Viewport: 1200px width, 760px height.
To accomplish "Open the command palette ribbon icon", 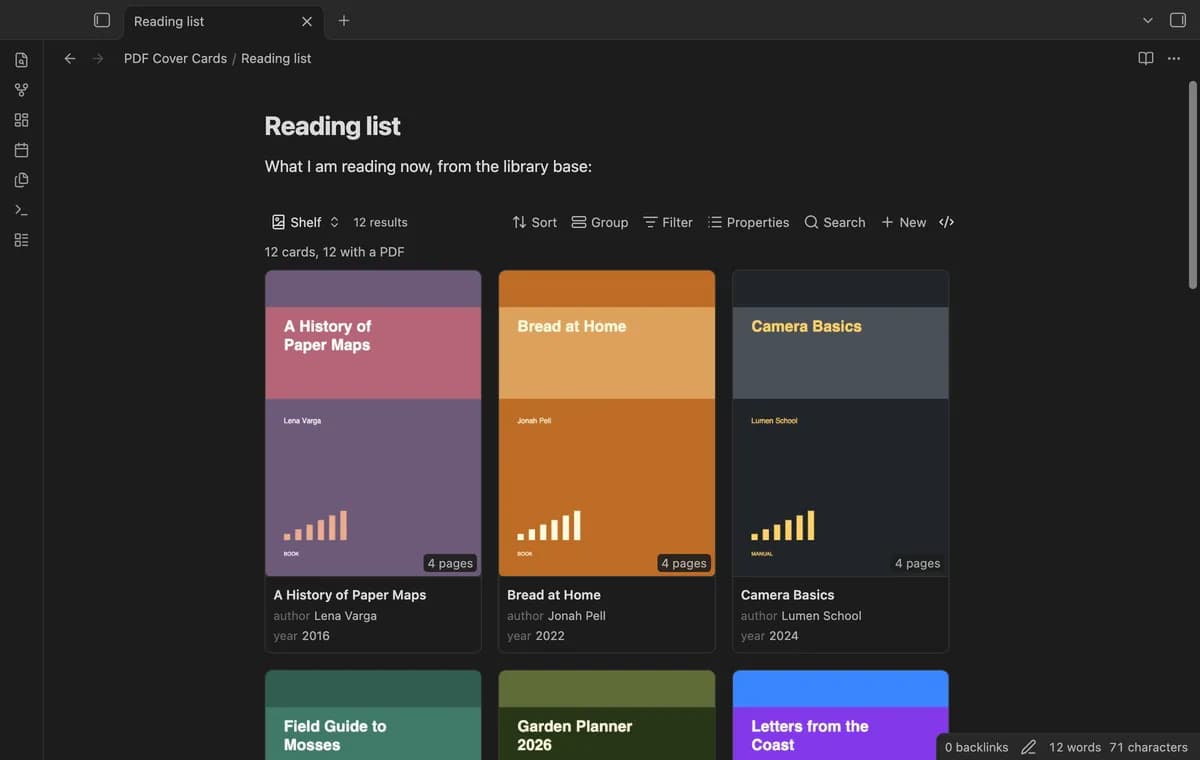I will click(21, 210).
